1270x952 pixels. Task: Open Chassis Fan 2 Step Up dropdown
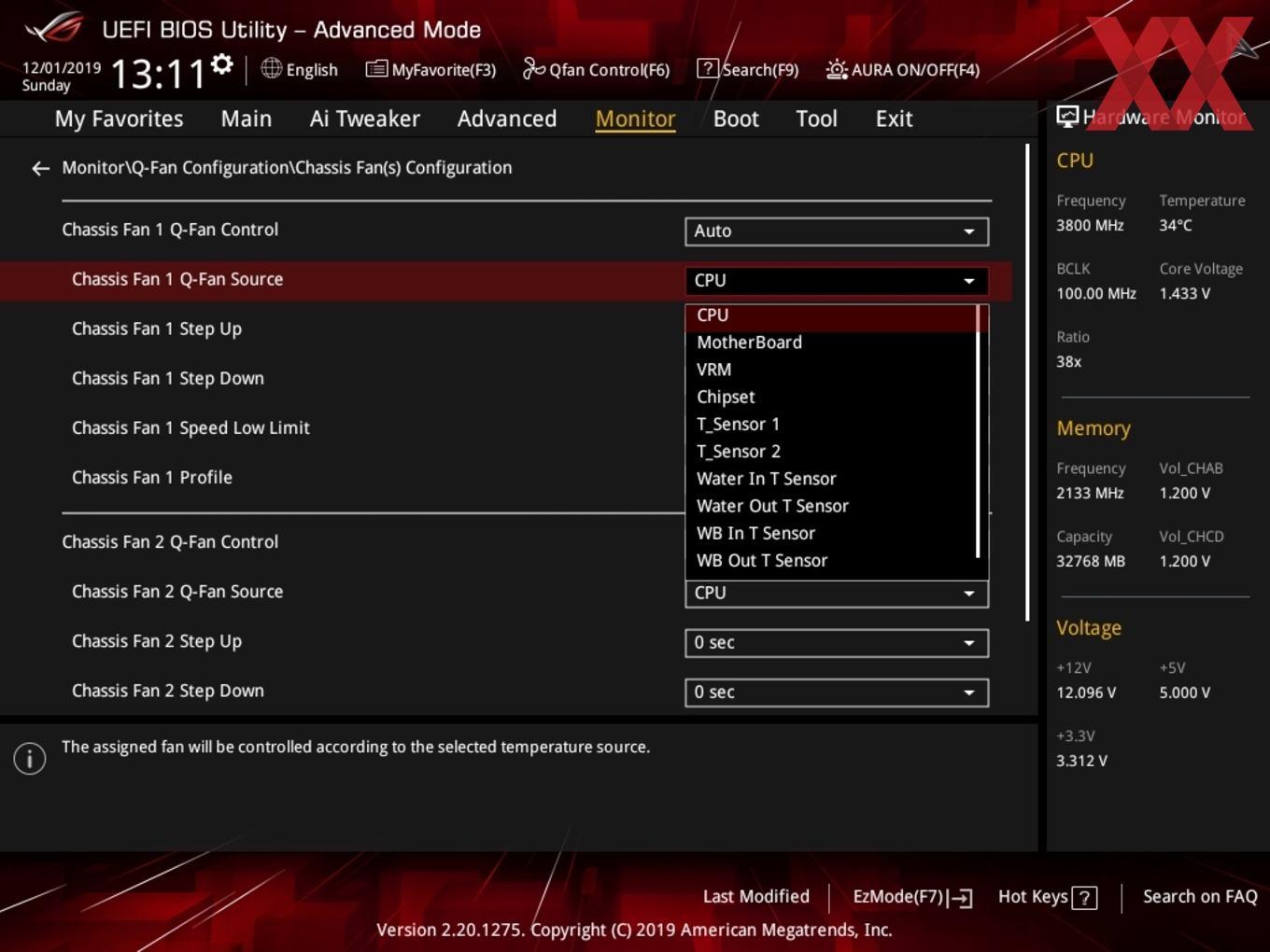point(837,643)
